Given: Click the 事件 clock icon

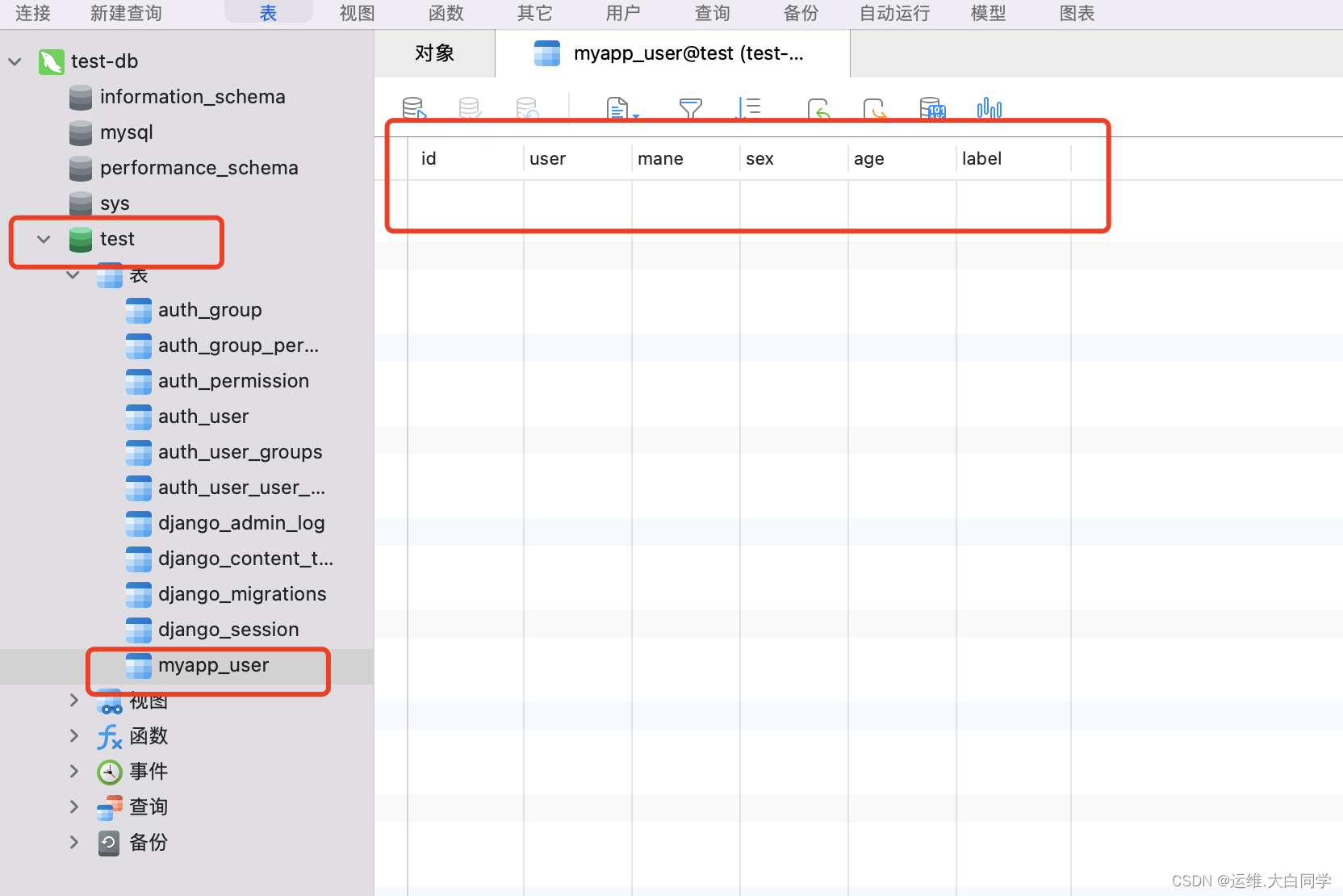Looking at the screenshot, I should coord(110,772).
